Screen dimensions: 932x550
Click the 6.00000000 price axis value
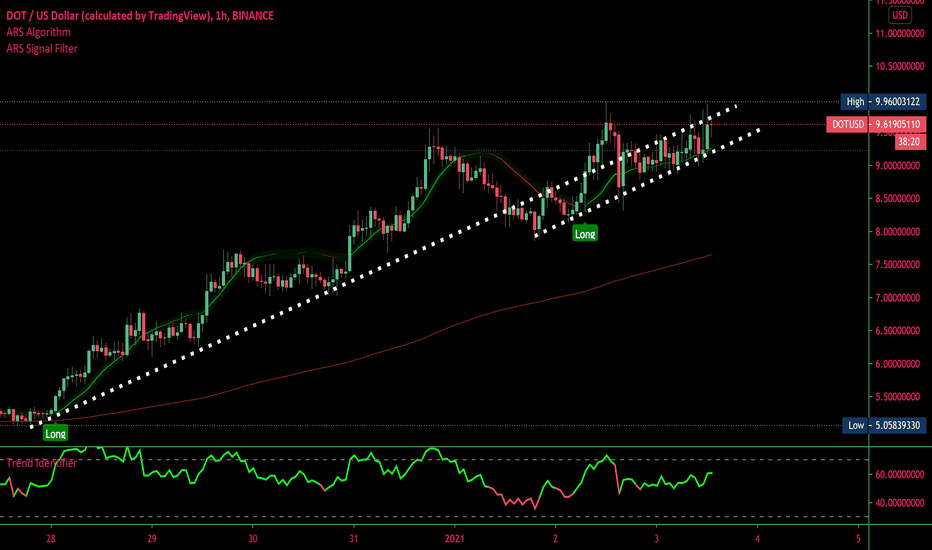[900, 364]
